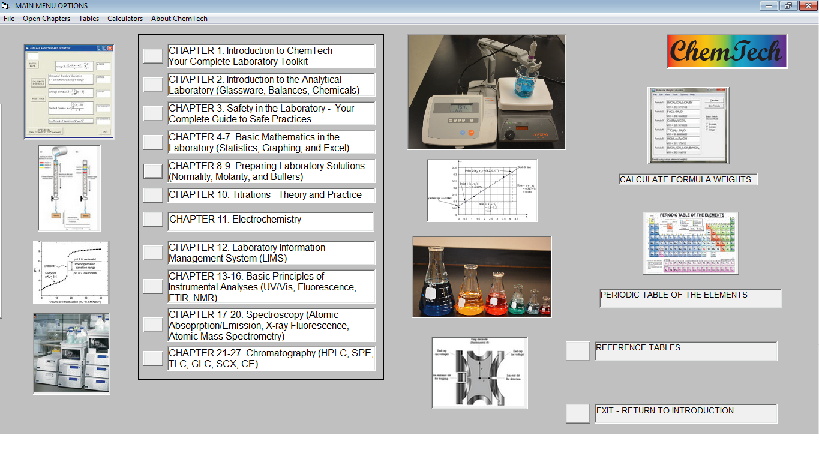Click the pH meter and stirrer photo
Viewport: 819px width, 460px height.
486,92
